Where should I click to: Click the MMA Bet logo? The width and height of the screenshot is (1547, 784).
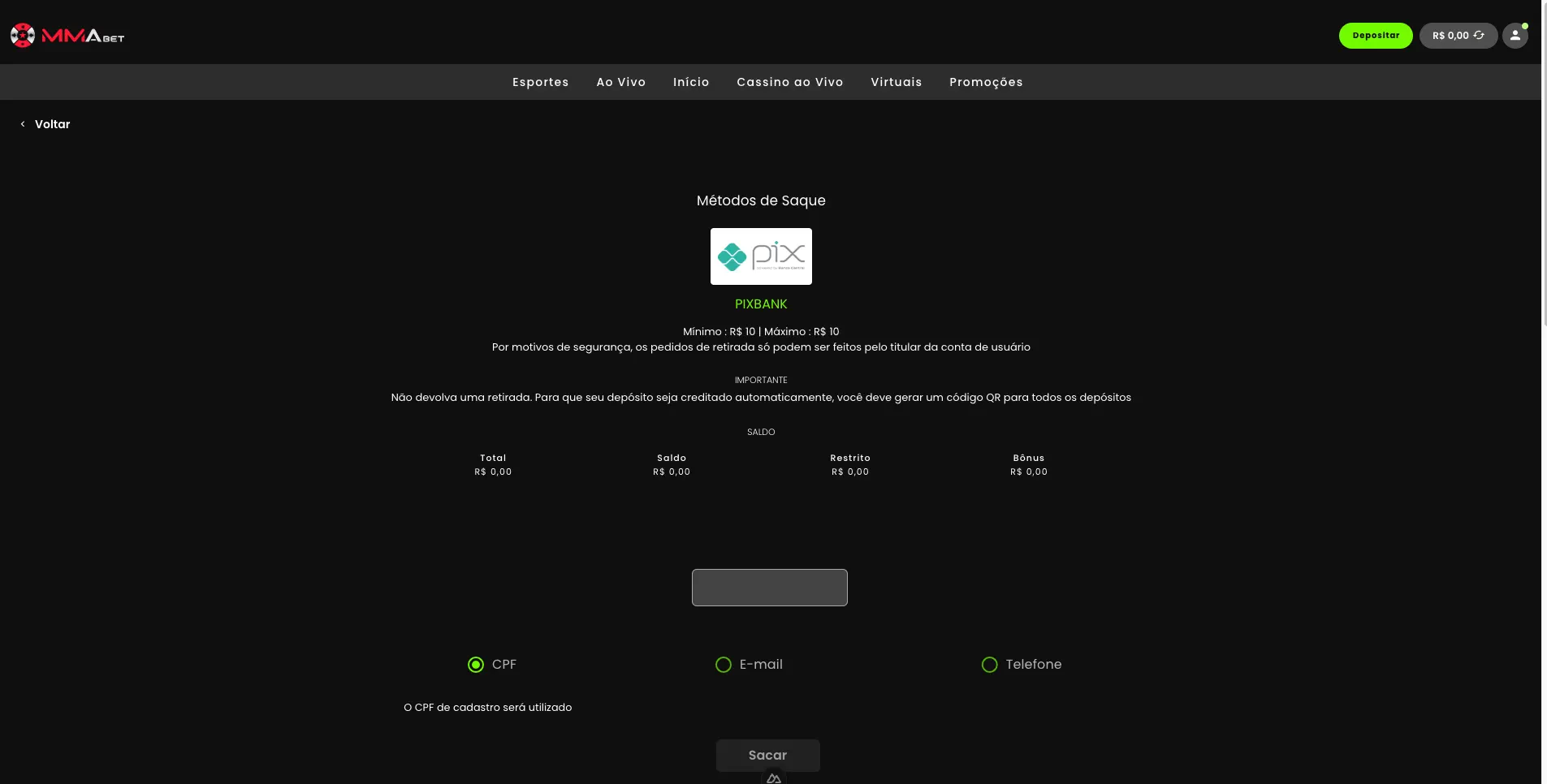coord(67,36)
